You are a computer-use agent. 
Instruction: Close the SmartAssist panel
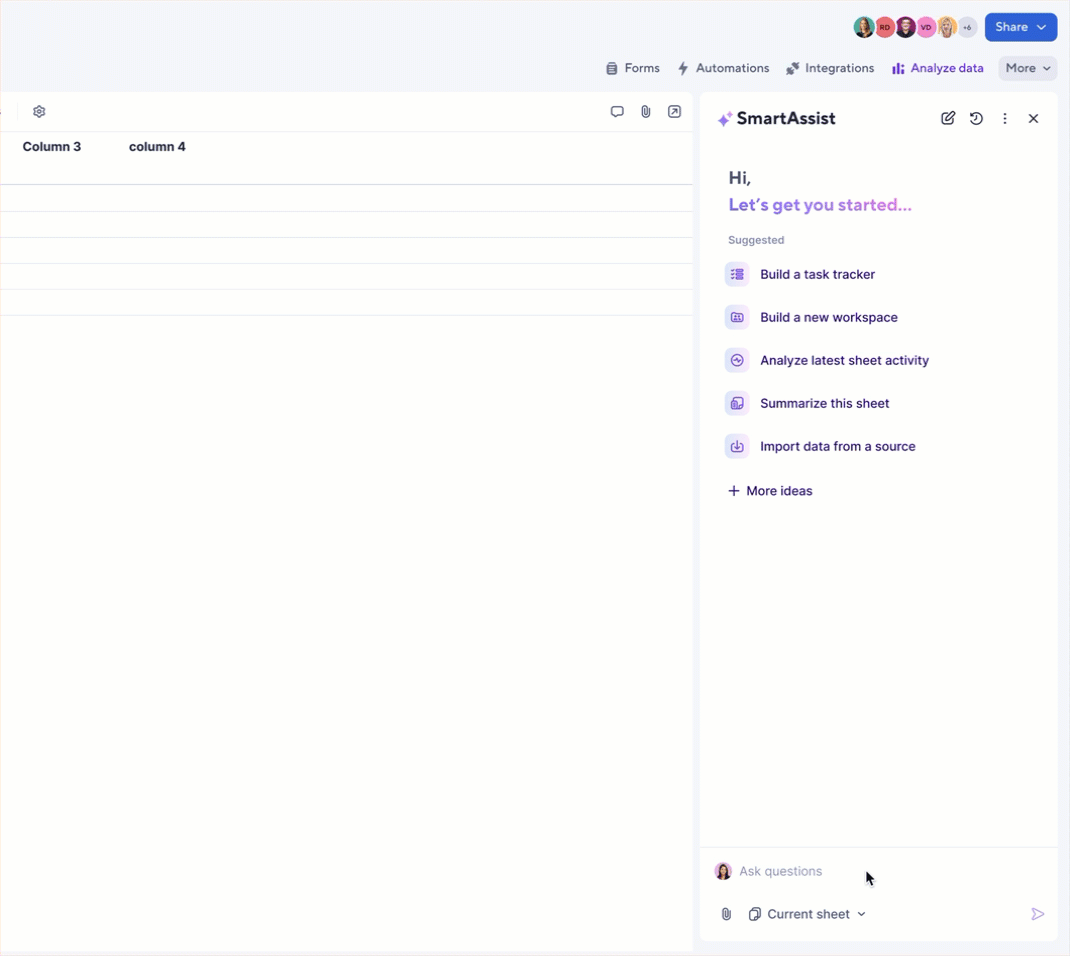coord(1033,118)
